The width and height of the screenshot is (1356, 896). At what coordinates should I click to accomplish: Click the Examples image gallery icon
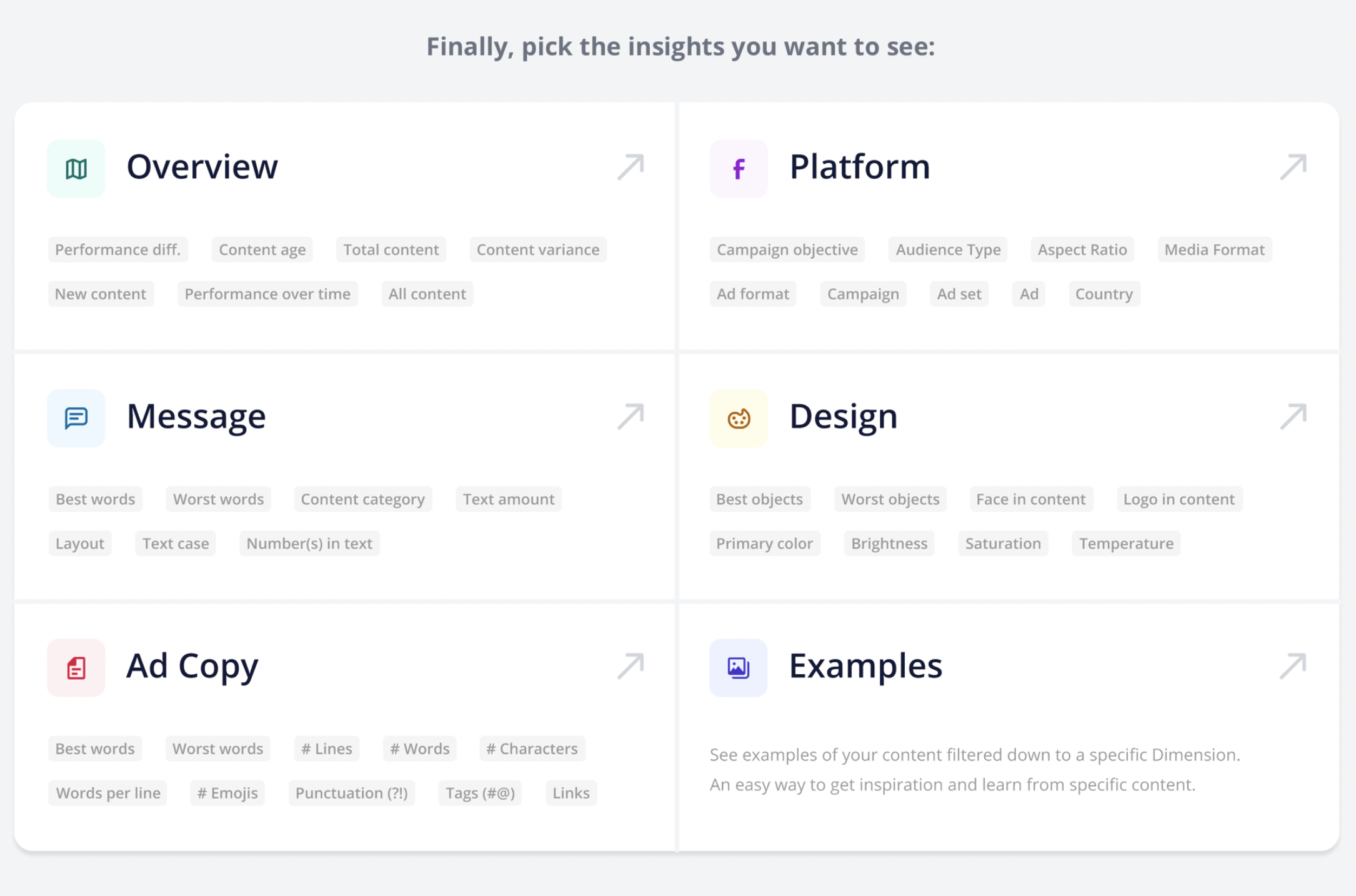(x=739, y=667)
